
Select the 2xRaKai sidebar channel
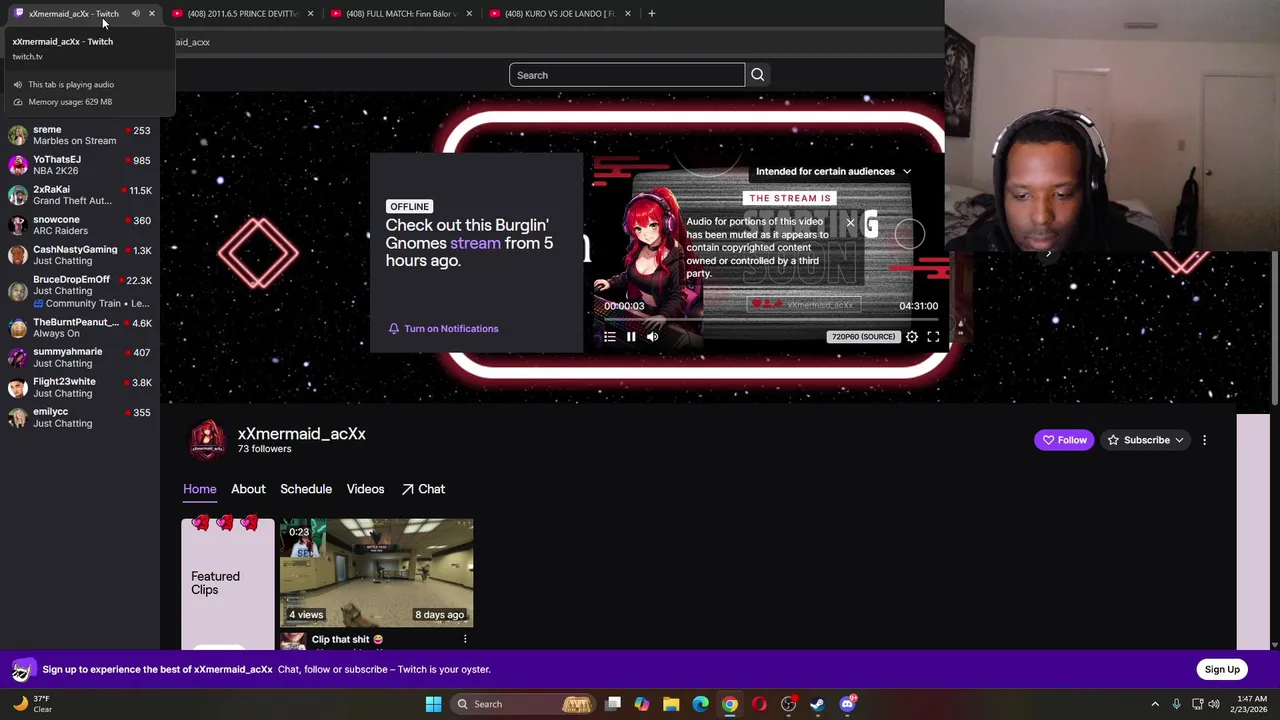[x=80, y=195]
